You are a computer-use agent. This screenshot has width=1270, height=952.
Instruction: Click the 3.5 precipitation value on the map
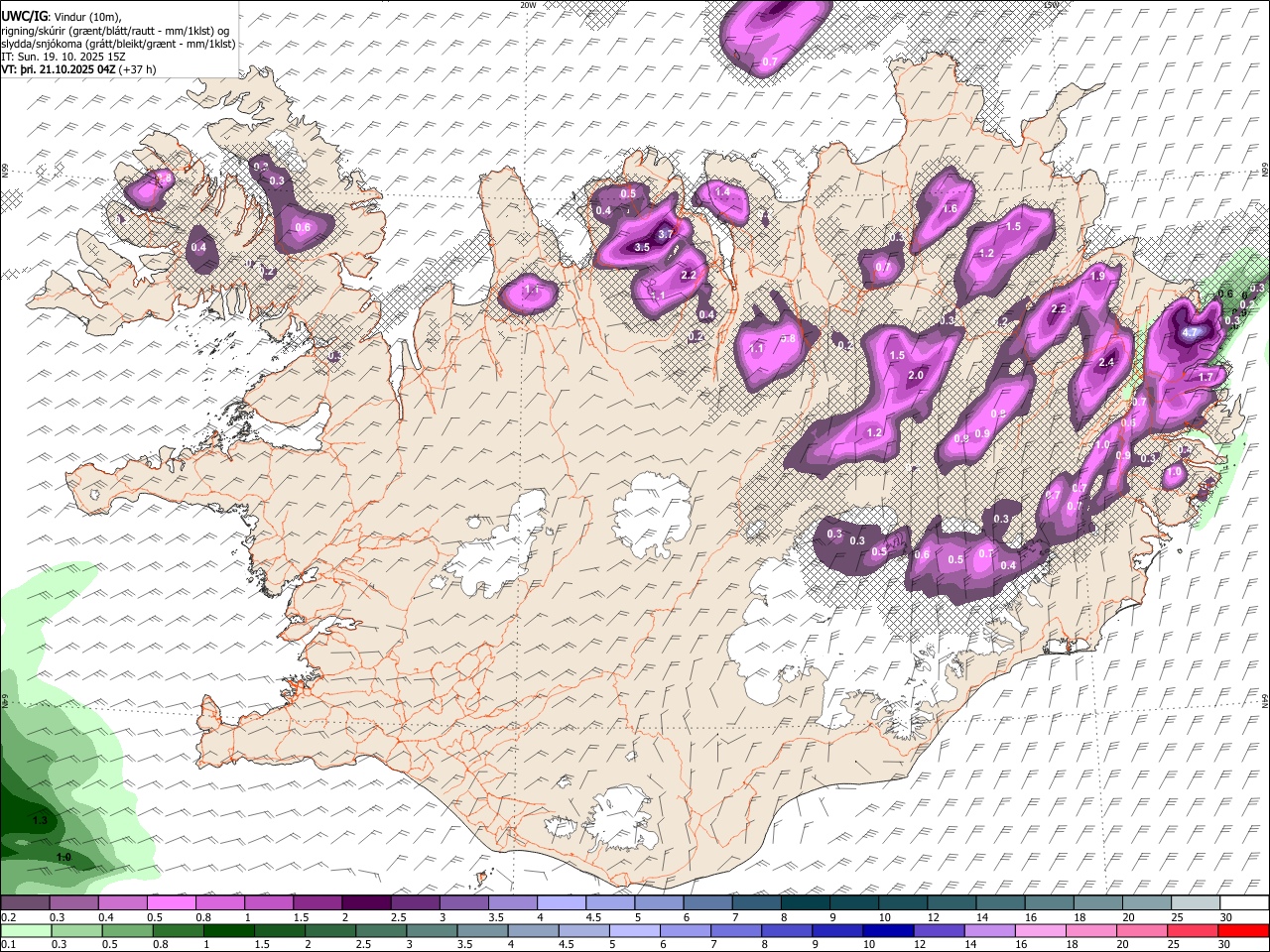pos(642,248)
